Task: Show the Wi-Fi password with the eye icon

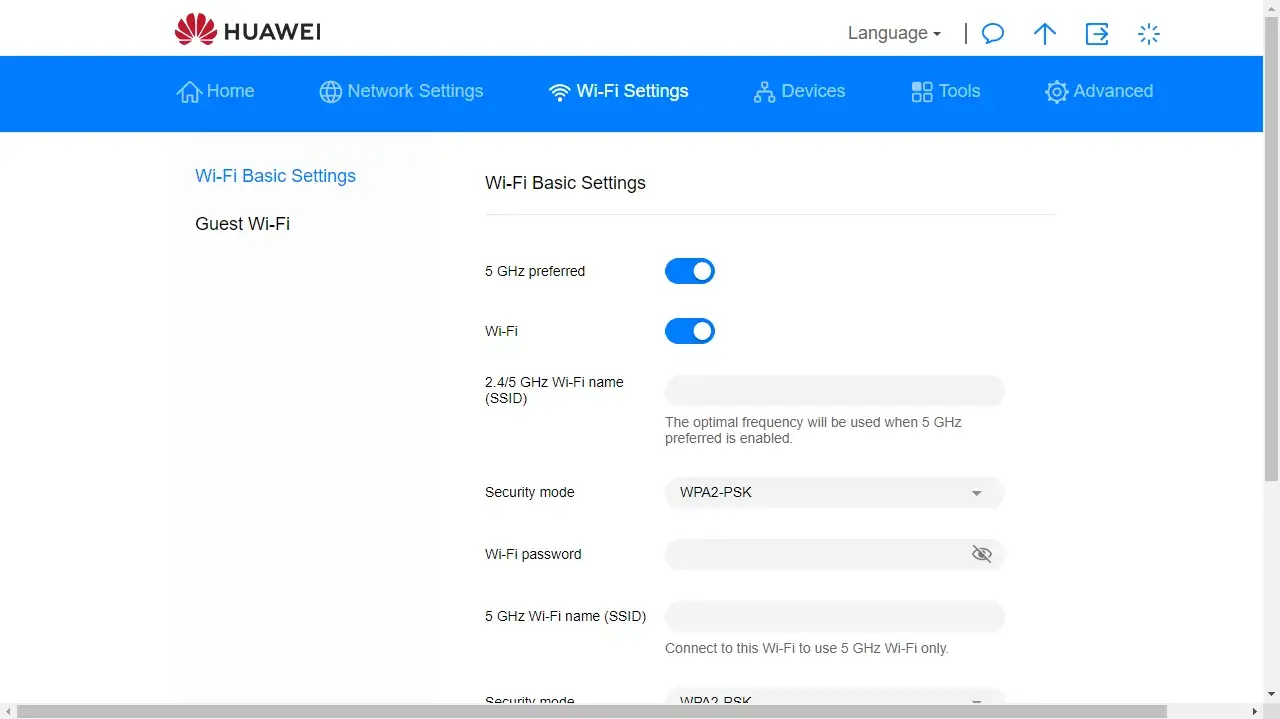Action: pyautogui.click(x=982, y=554)
